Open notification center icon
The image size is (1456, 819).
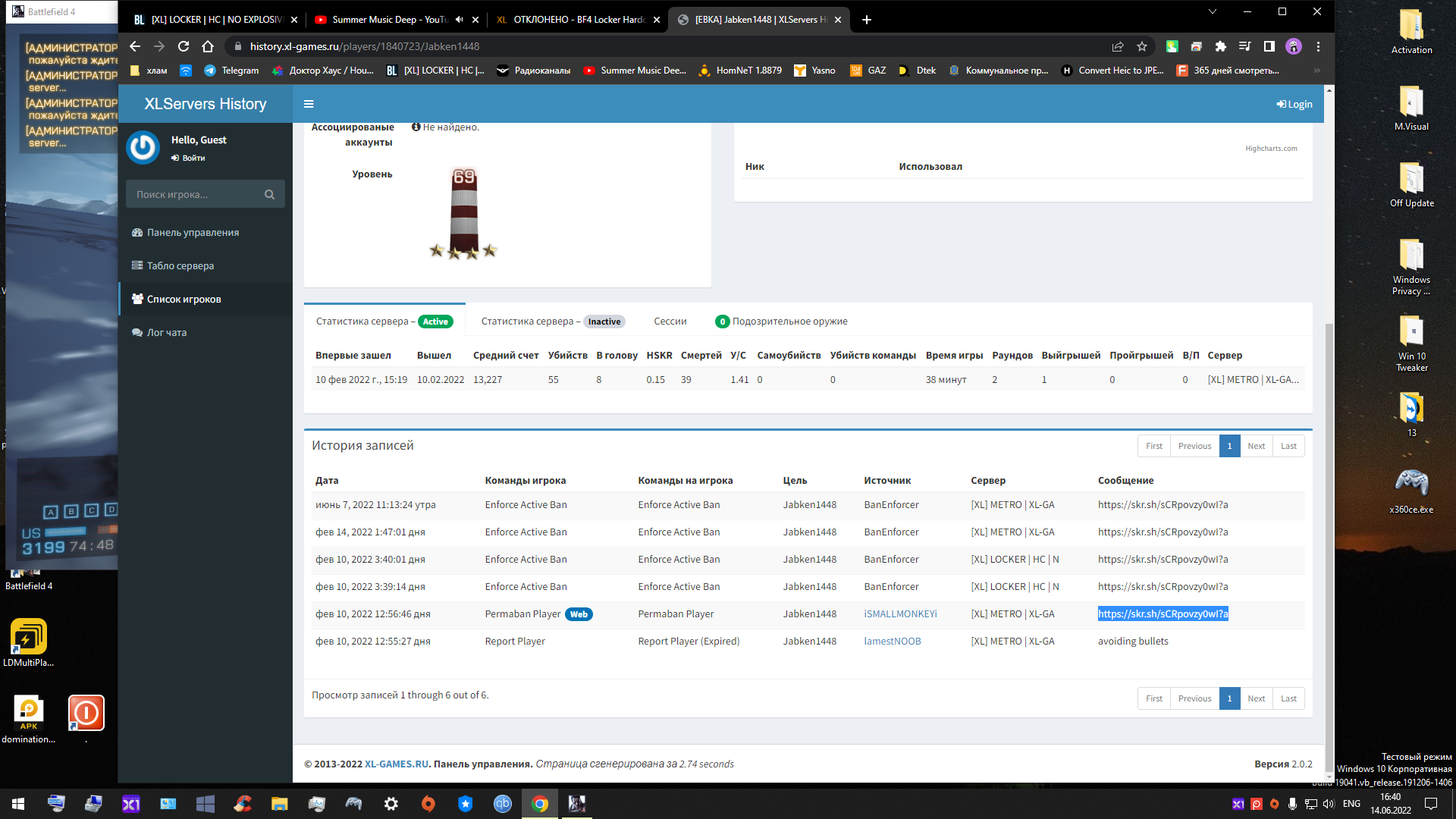click(1431, 804)
